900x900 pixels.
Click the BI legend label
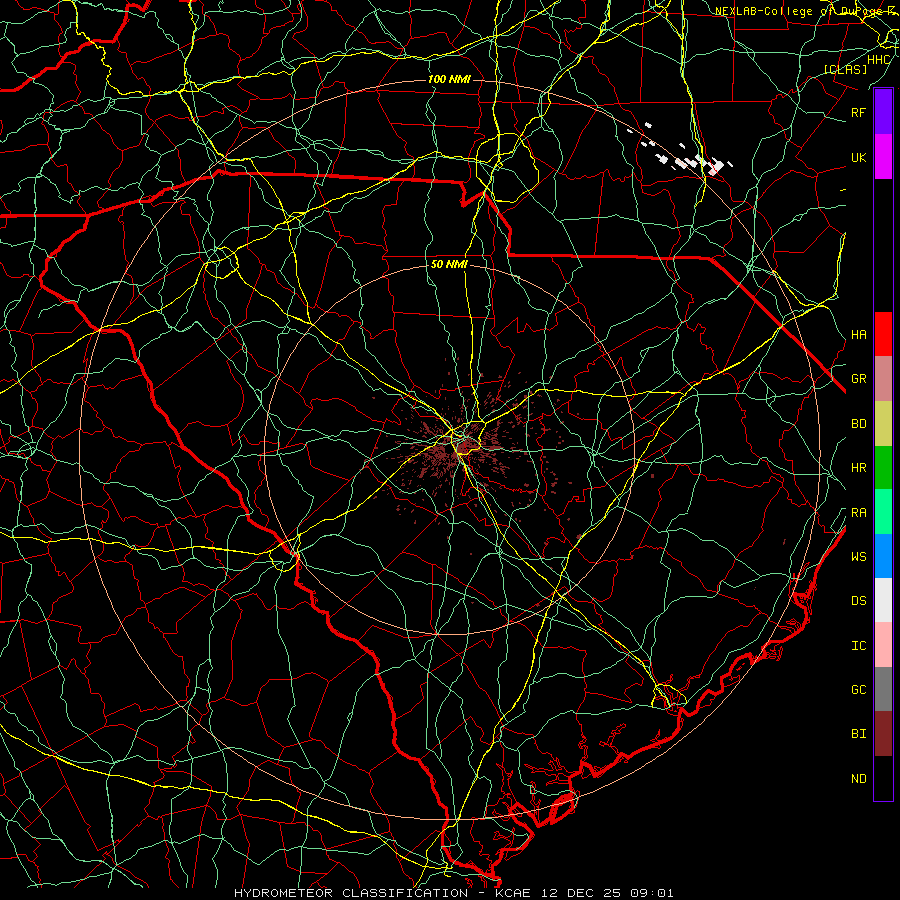pos(858,734)
